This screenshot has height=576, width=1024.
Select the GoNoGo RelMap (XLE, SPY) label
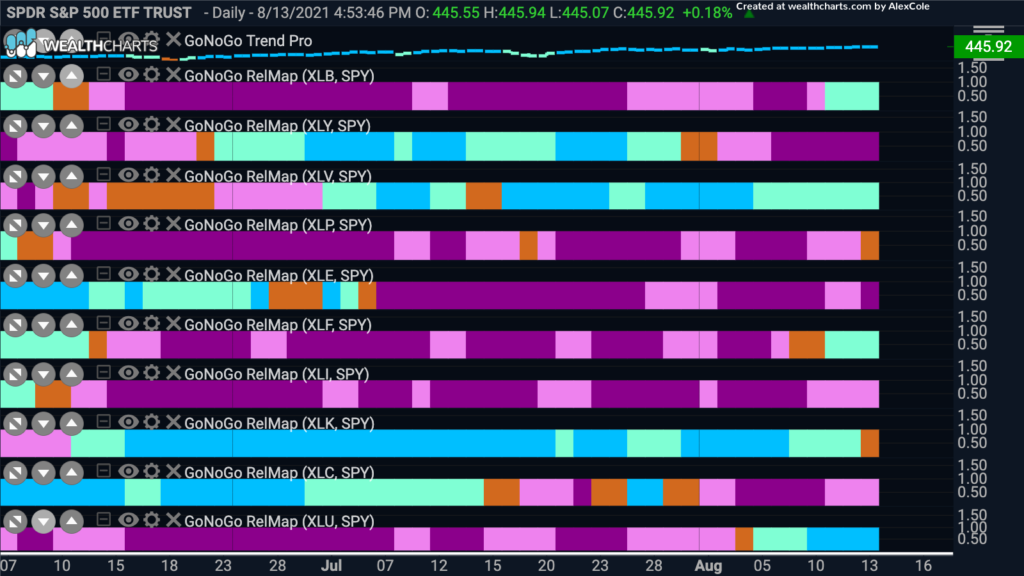point(278,275)
